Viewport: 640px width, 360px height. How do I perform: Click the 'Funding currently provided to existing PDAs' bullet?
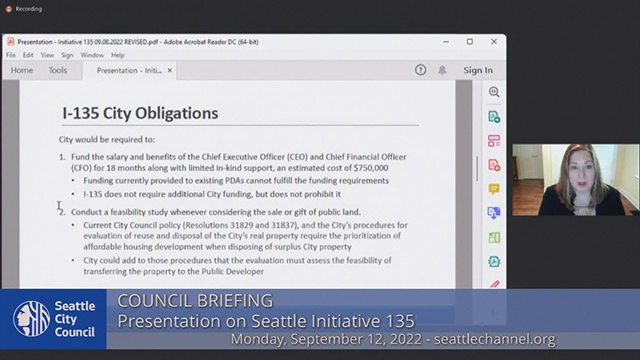tap(236, 180)
